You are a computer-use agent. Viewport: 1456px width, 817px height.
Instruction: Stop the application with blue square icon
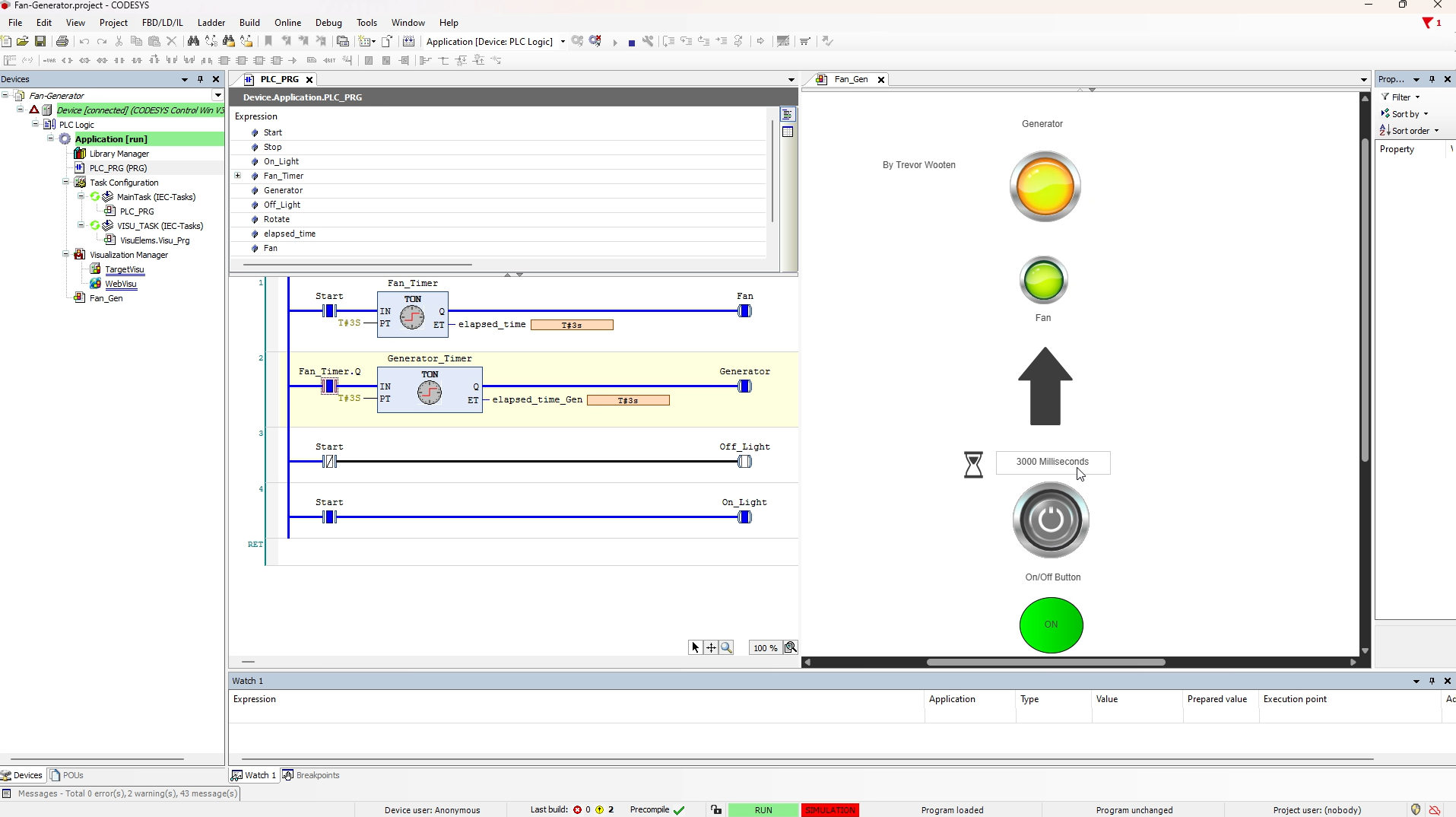[632, 43]
